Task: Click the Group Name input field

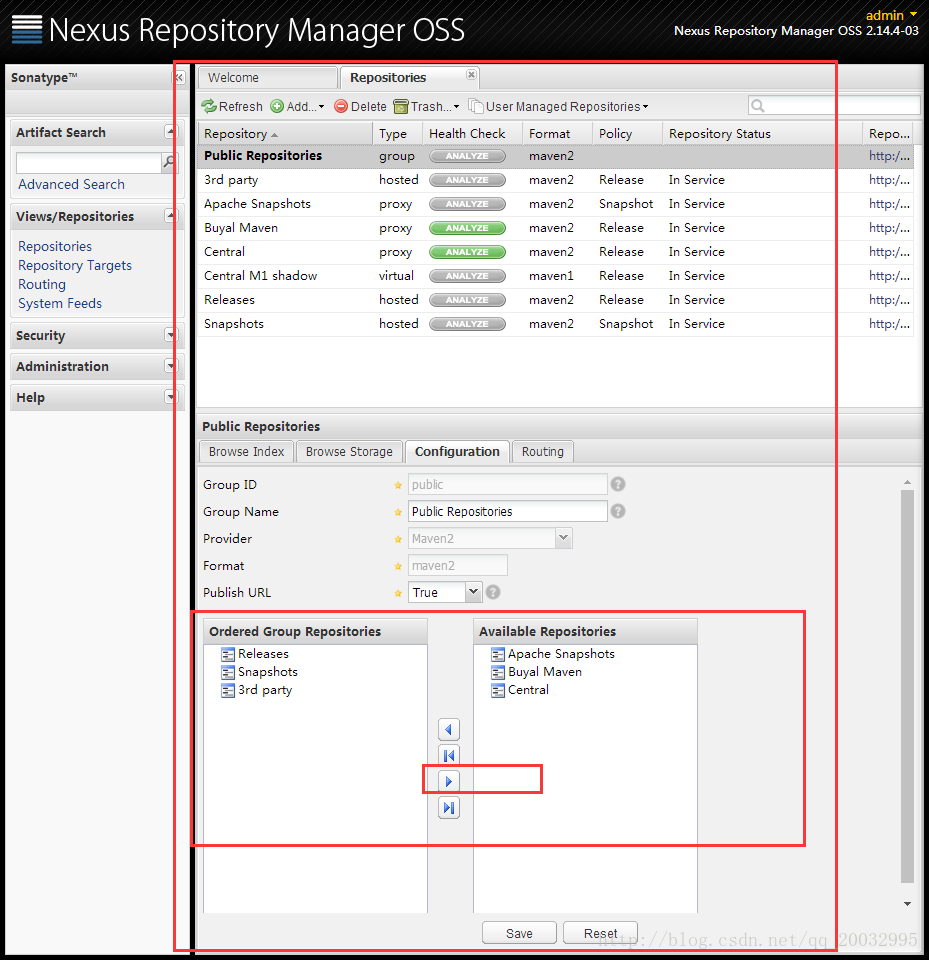Action: coord(508,511)
